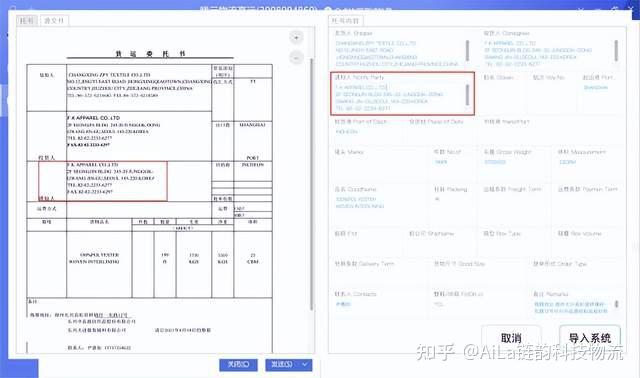Click the Shipper field scrollbar

467,51
